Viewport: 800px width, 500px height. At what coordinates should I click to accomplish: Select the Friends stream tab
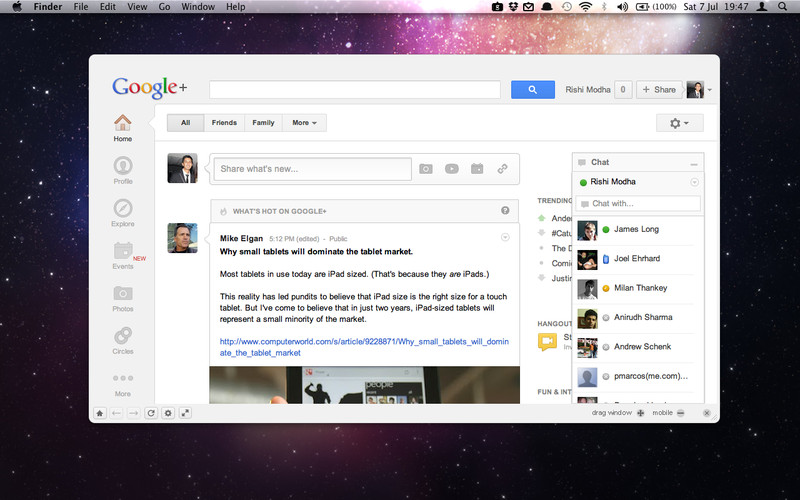click(x=224, y=122)
